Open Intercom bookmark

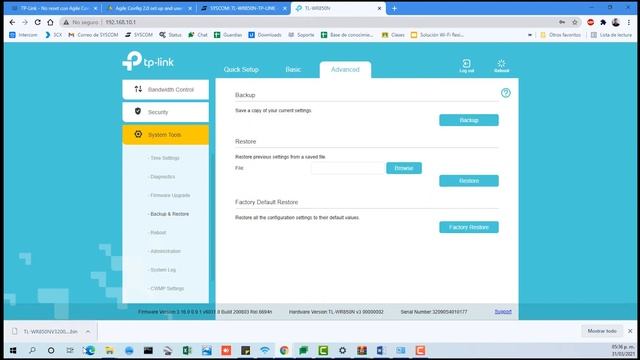pos(23,35)
